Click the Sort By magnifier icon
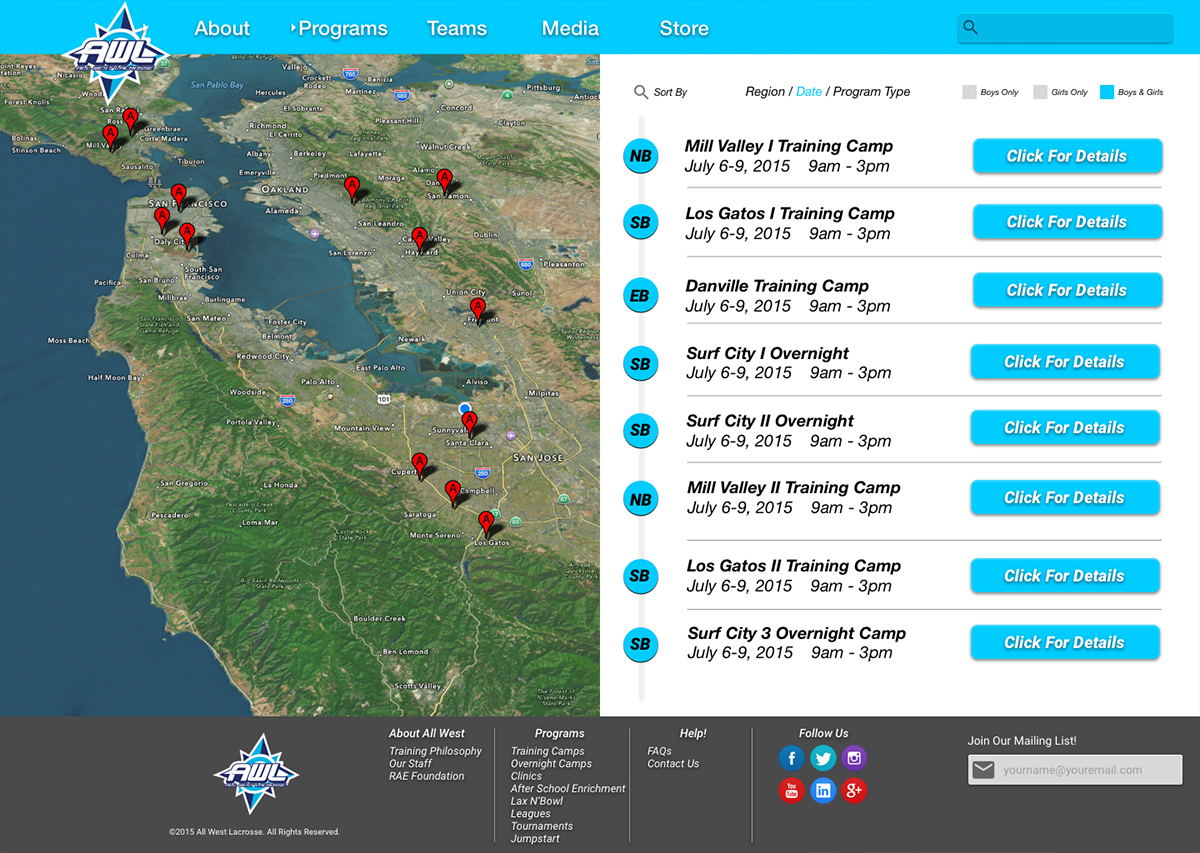 (x=641, y=92)
